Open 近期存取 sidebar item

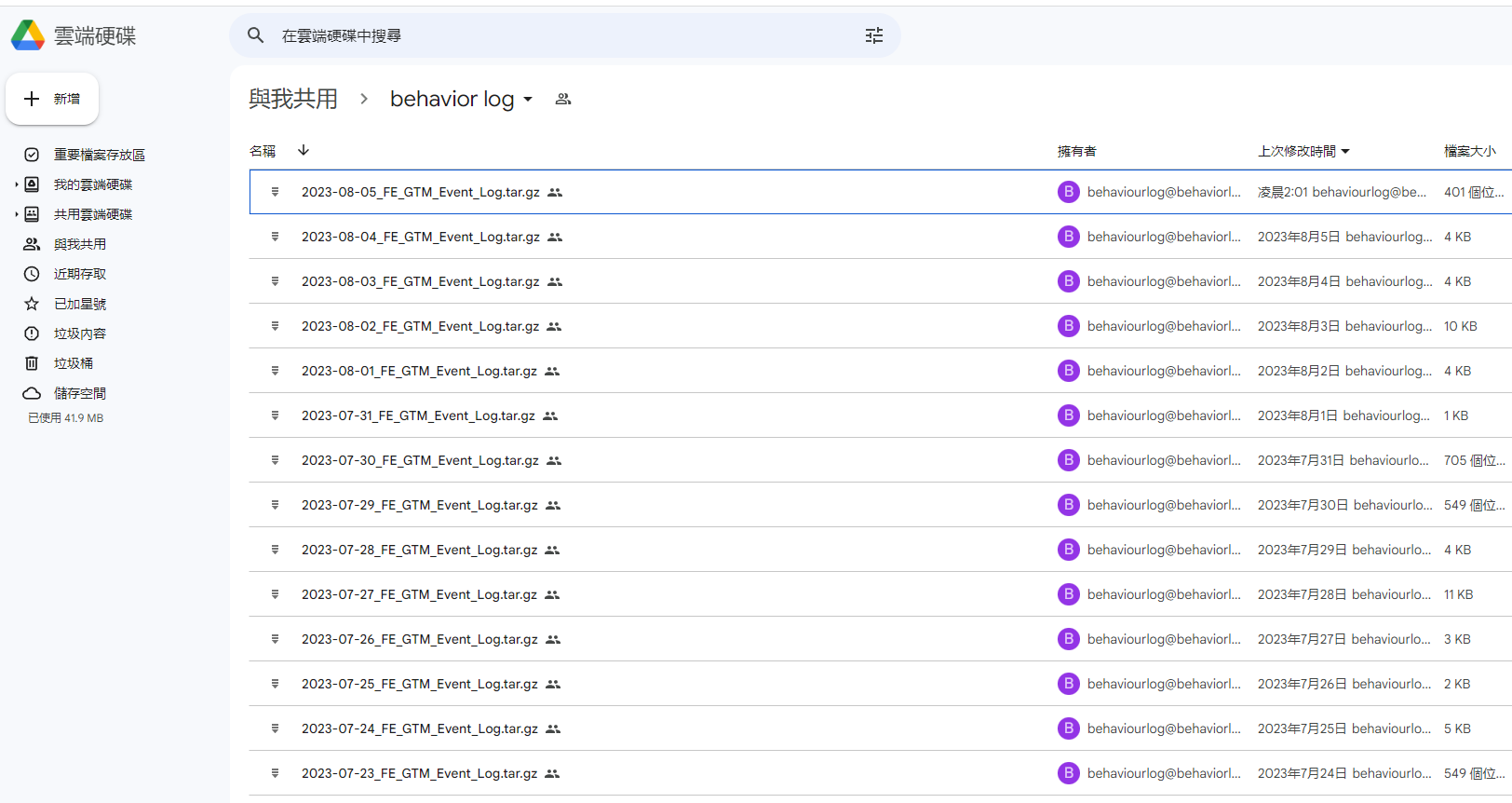(x=80, y=274)
